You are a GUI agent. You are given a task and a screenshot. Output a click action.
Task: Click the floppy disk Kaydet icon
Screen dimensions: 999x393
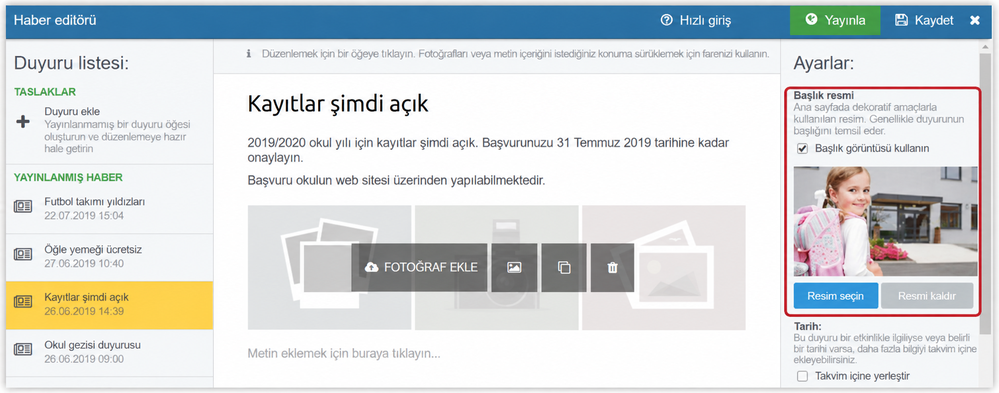[x=901, y=20]
